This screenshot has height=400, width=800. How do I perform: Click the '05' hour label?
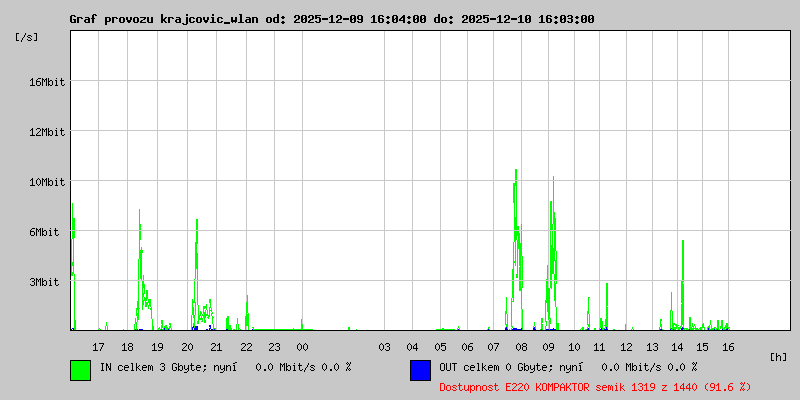440,347
